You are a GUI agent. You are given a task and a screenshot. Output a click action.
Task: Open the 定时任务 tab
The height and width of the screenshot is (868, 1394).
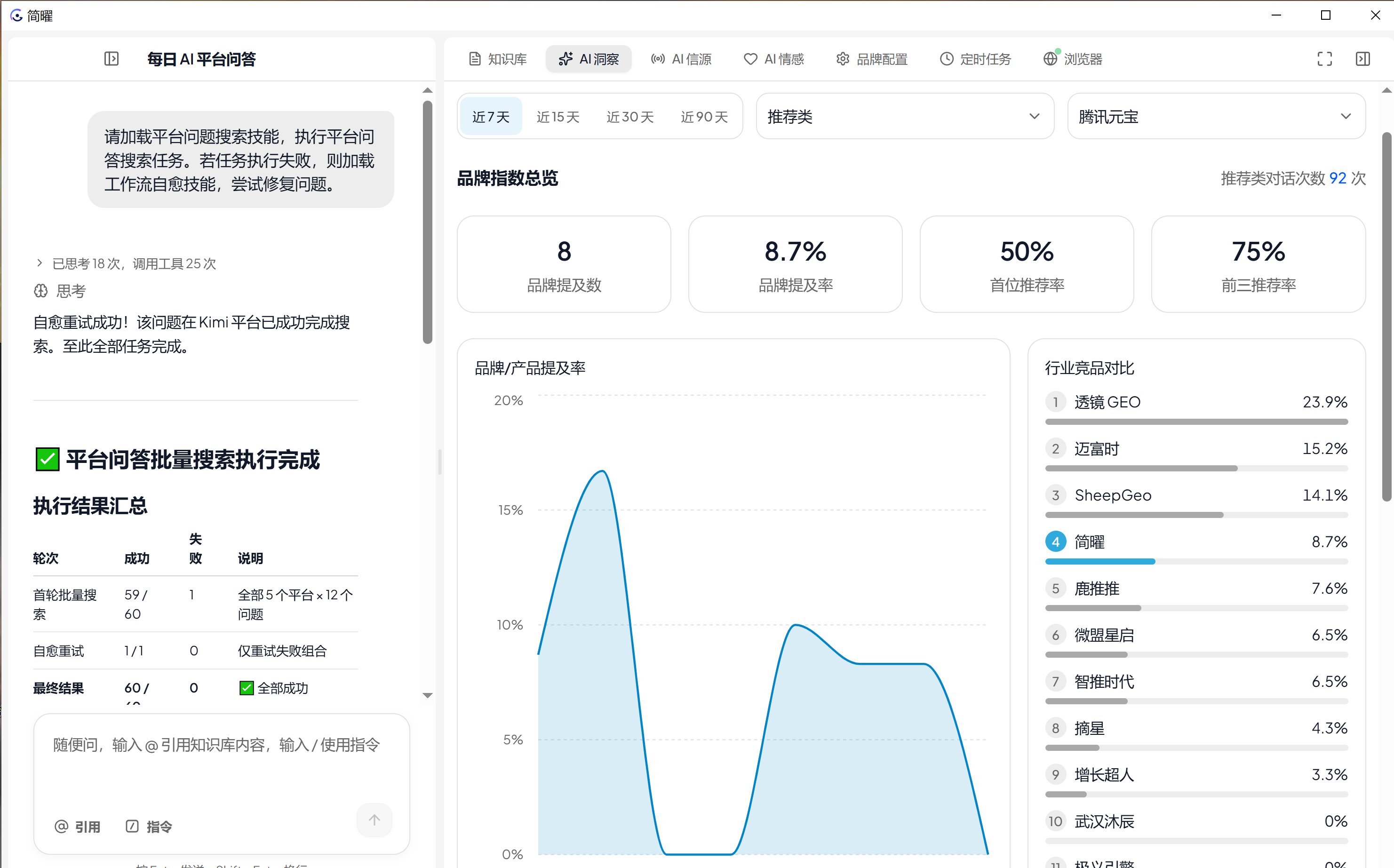click(976, 58)
